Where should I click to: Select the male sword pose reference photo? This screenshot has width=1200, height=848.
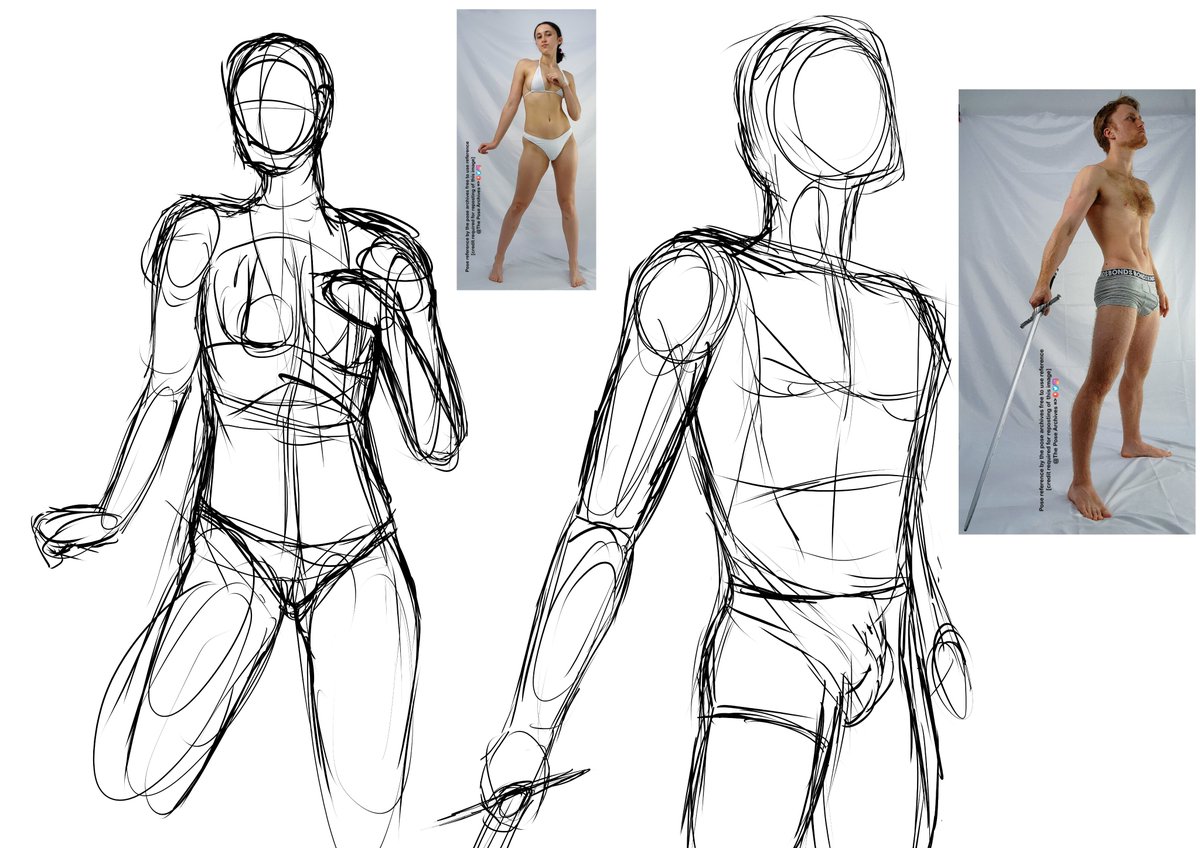pos(1076,312)
